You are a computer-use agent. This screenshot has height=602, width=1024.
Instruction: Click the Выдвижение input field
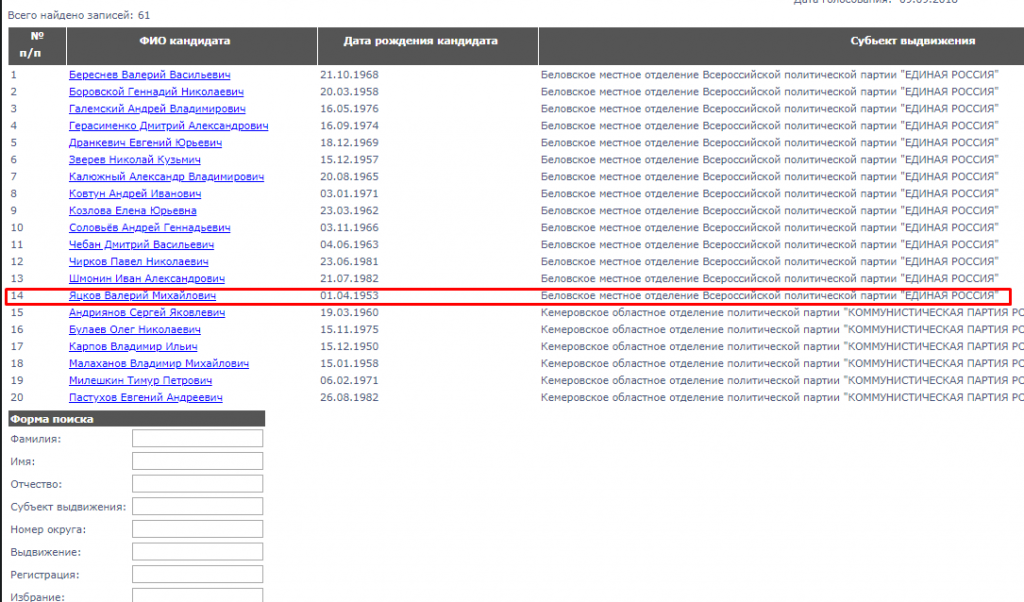pos(197,552)
